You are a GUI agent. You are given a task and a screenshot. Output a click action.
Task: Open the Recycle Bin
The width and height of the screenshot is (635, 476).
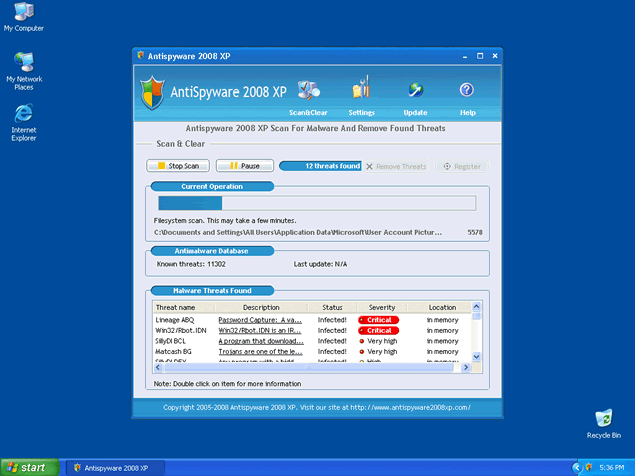click(603, 418)
